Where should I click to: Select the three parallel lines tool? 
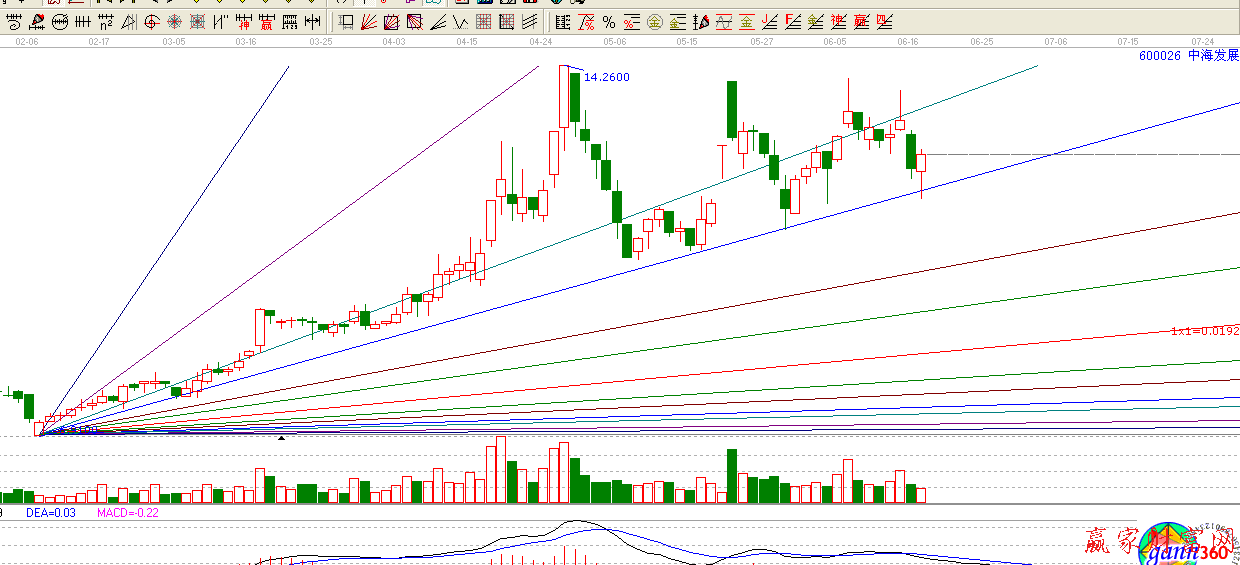pos(526,21)
